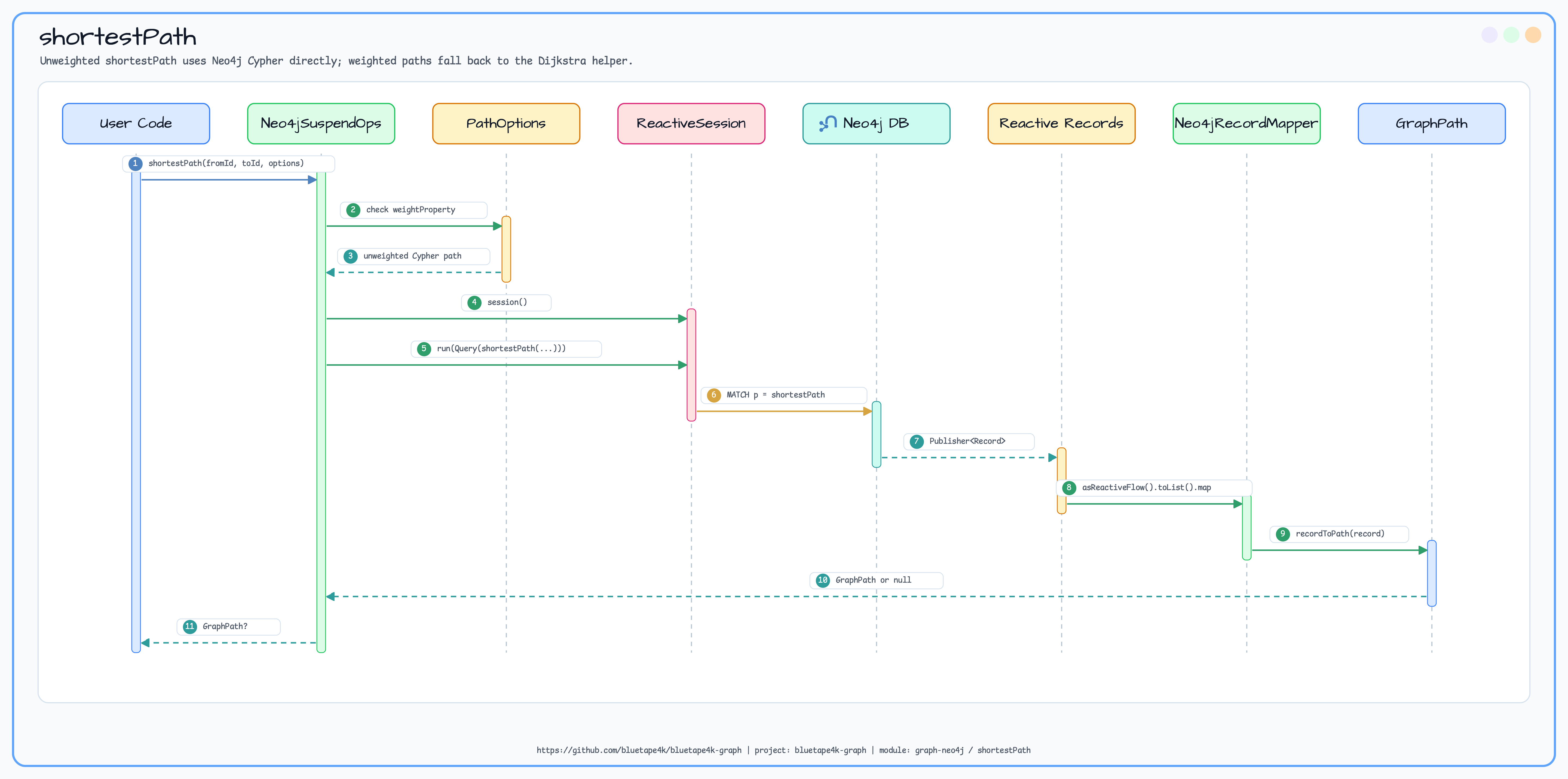Click step badge 1 beside shortestPath(fromId, toId, options)
Image resolution: width=1568 pixels, height=779 pixels.
click(x=135, y=164)
